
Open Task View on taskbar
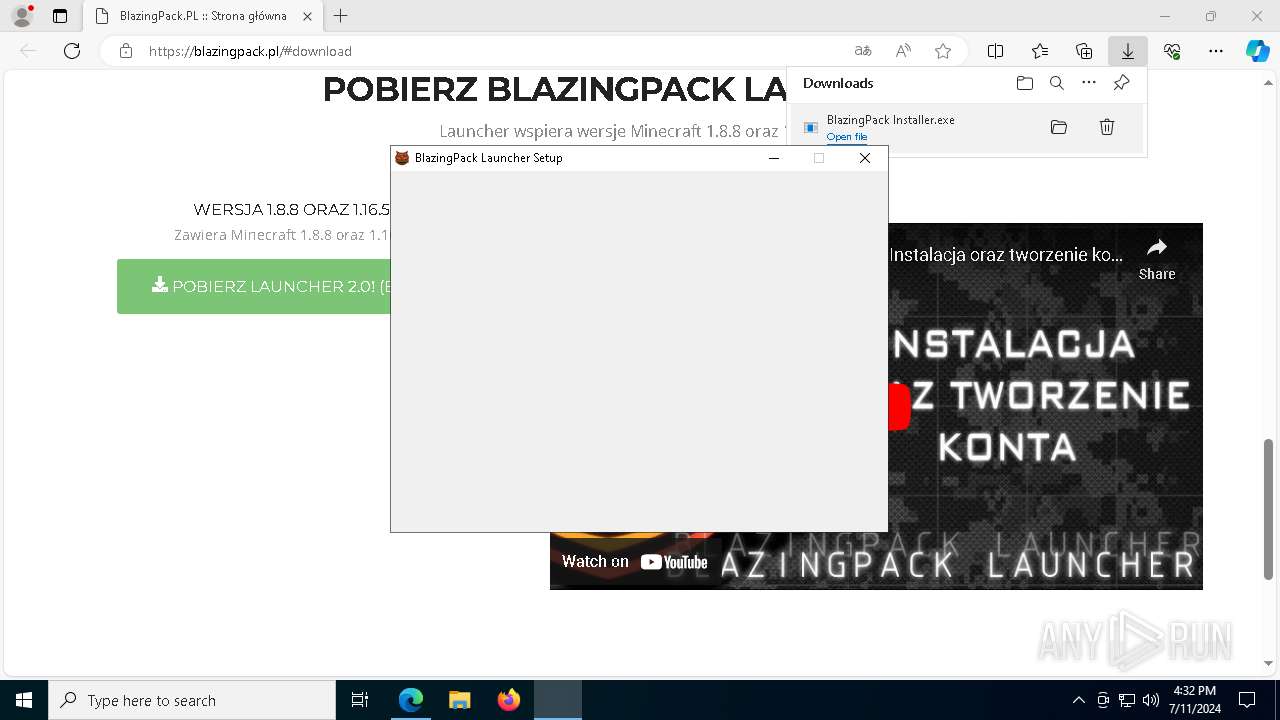click(x=360, y=700)
